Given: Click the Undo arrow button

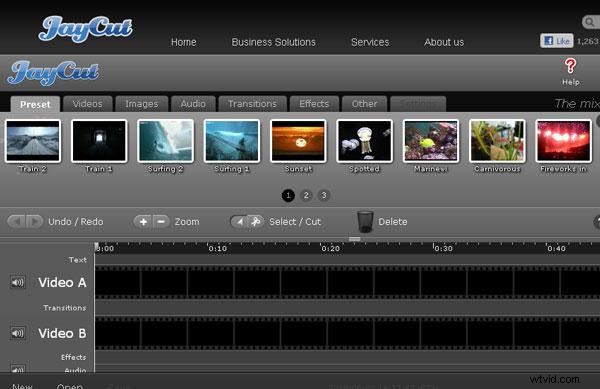Looking at the screenshot, I should point(16,221).
